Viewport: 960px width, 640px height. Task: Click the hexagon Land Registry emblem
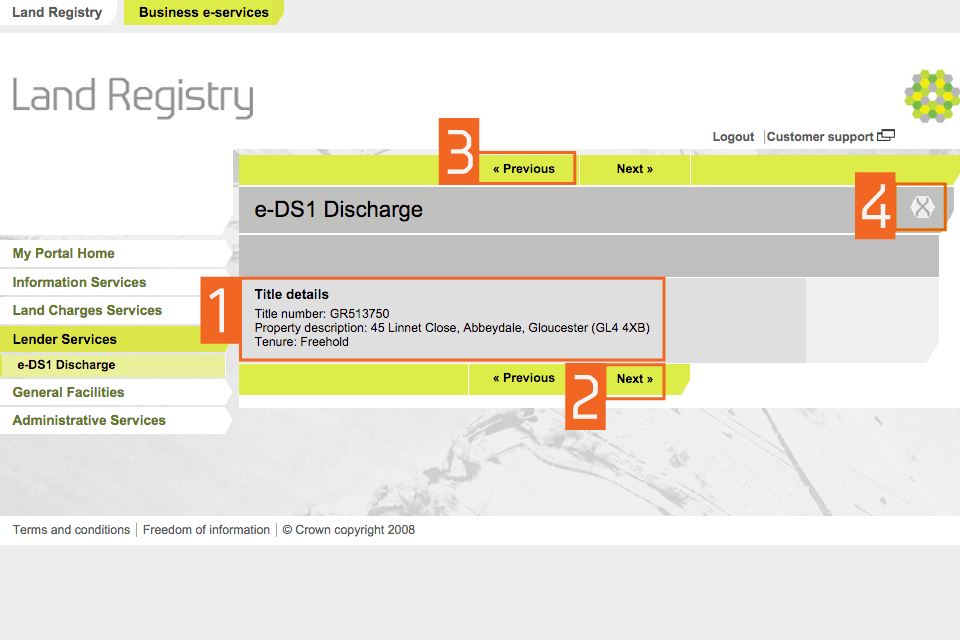click(931, 97)
